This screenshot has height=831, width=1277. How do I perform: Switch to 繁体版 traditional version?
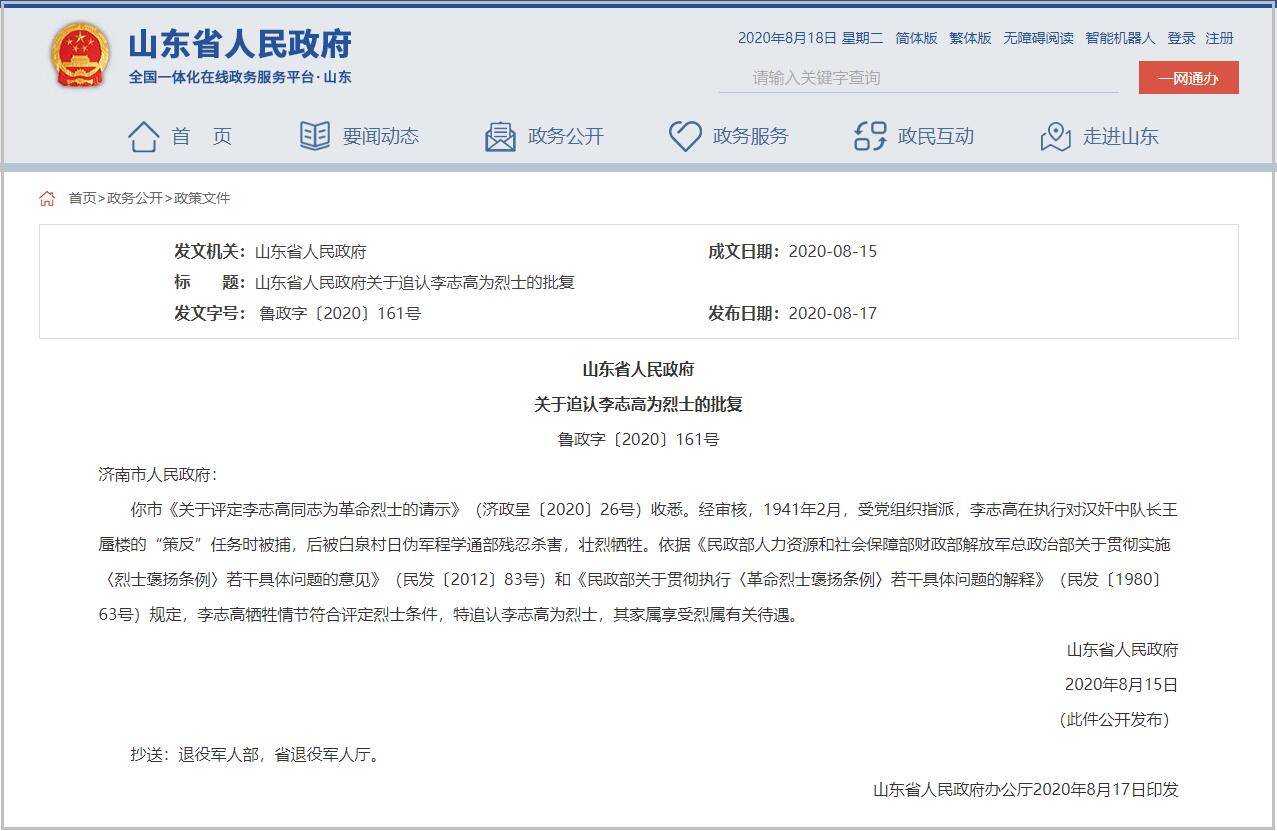pyautogui.click(x=970, y=38)
